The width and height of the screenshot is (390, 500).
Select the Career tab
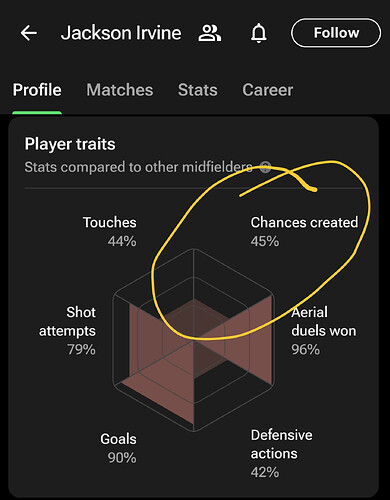pos(268,90)
